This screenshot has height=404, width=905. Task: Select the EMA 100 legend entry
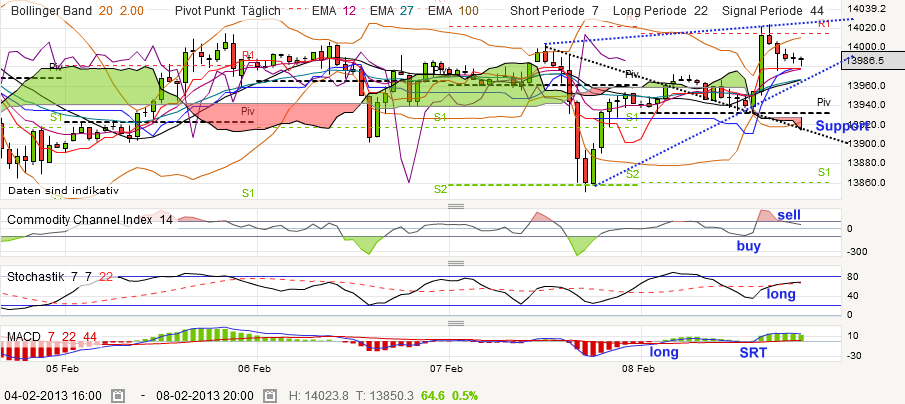pyautogui.click(x=454, y=11)
